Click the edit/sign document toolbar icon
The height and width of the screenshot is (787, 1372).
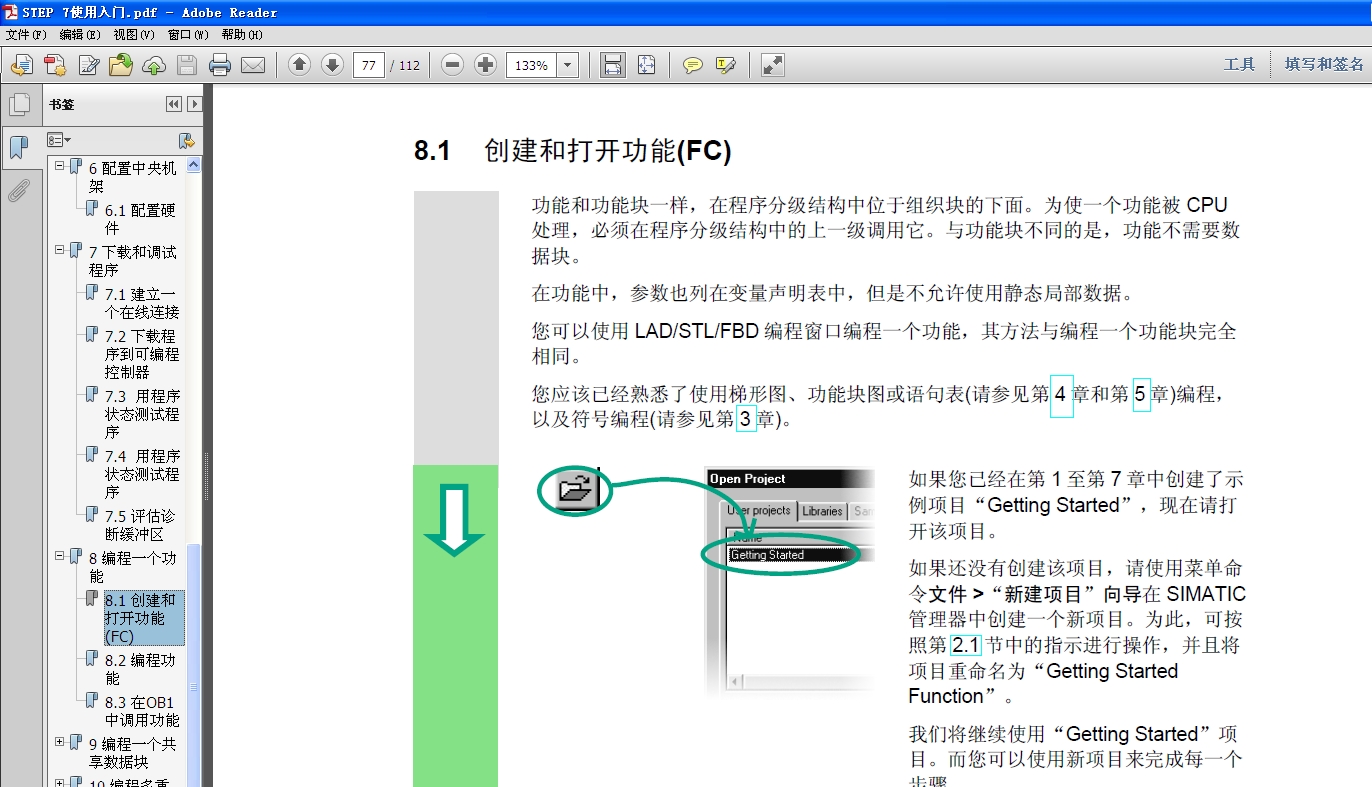pos(88,65)
